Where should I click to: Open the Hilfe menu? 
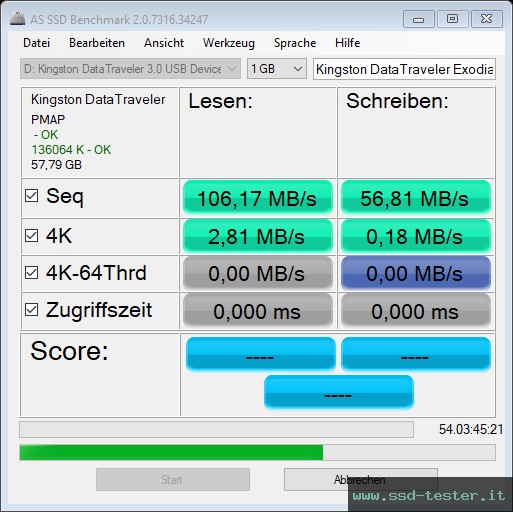348,43
